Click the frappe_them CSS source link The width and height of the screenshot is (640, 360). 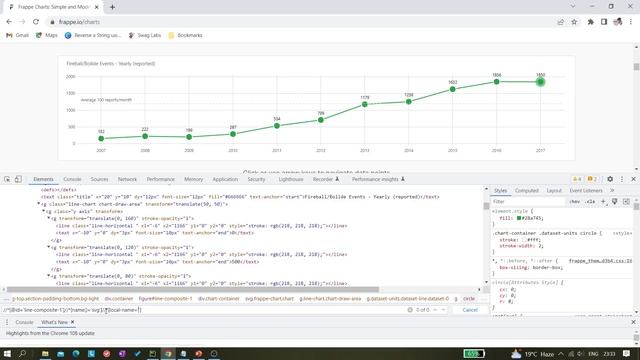click(x=600, y=260)
